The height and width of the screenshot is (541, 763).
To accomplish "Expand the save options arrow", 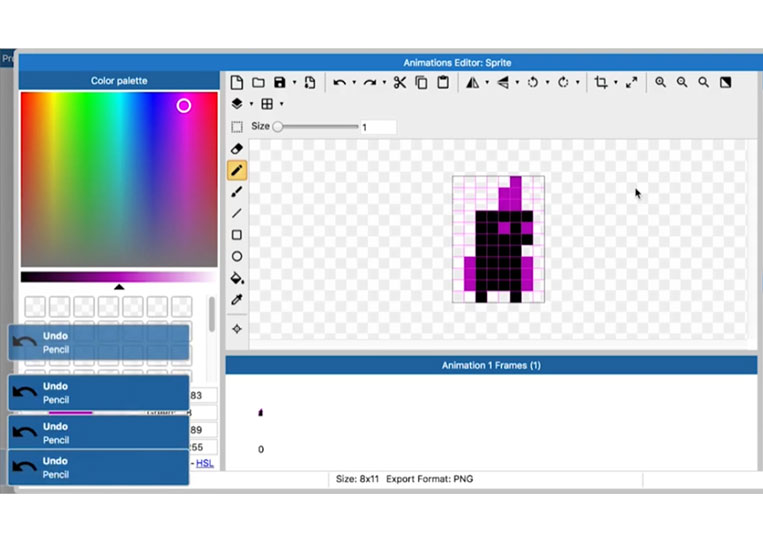I will click(x=294, y=83).
